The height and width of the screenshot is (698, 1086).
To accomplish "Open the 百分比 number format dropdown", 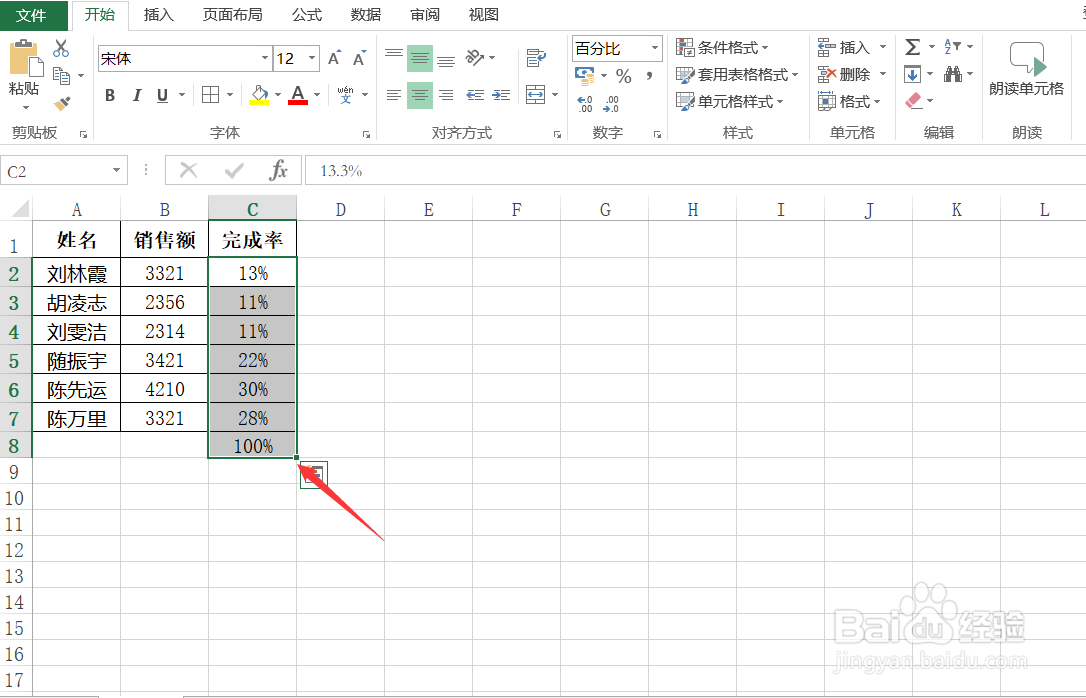I will pos(653,48).
